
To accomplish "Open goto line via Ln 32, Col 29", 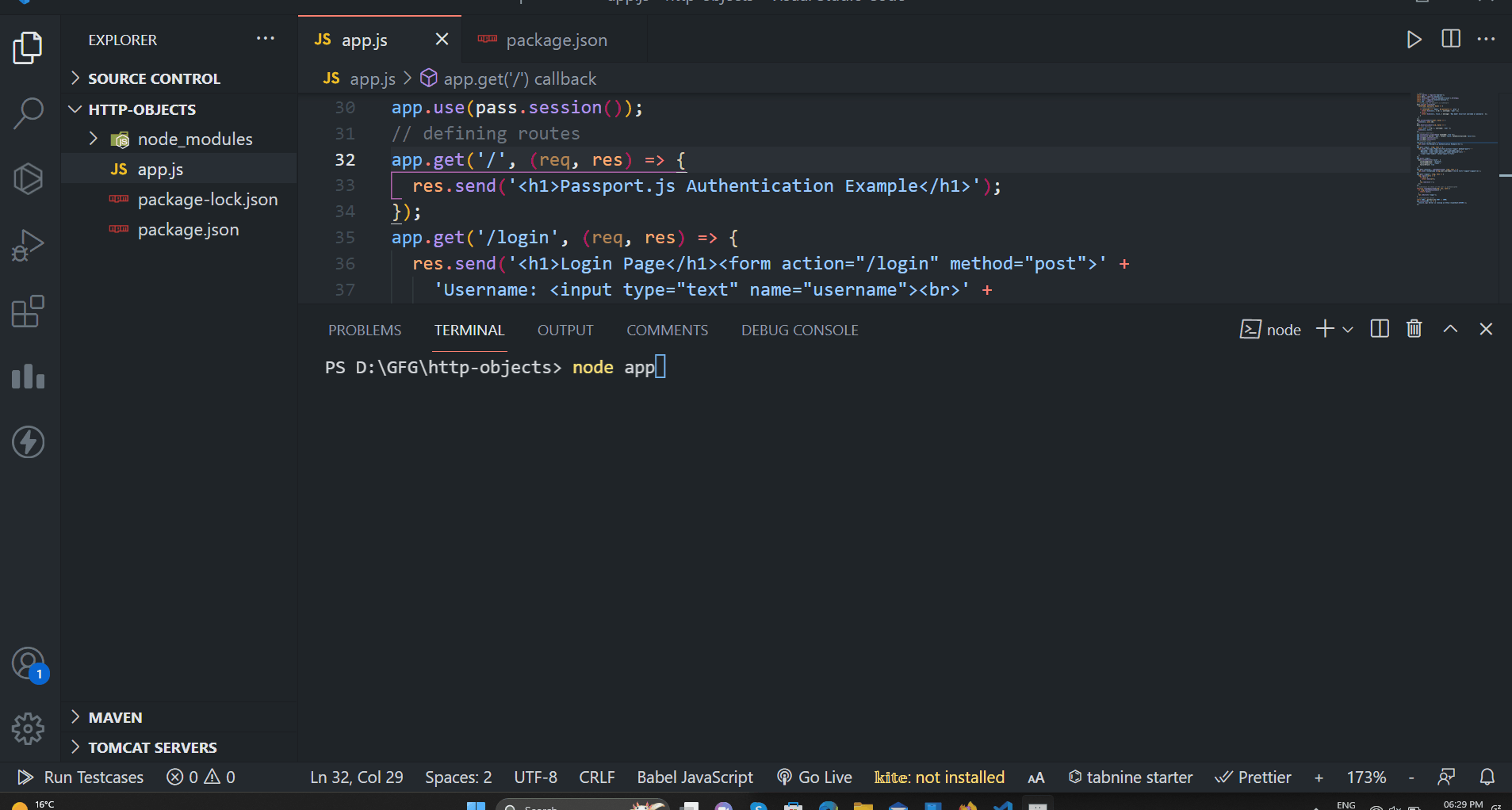I will (x=356, y=777).
